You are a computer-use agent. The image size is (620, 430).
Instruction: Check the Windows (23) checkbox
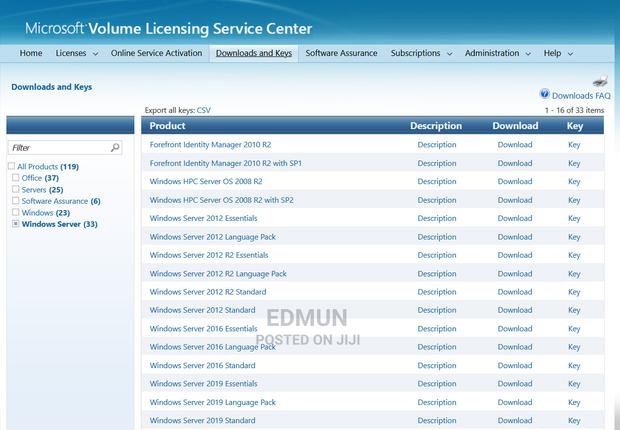pos(15,212)
